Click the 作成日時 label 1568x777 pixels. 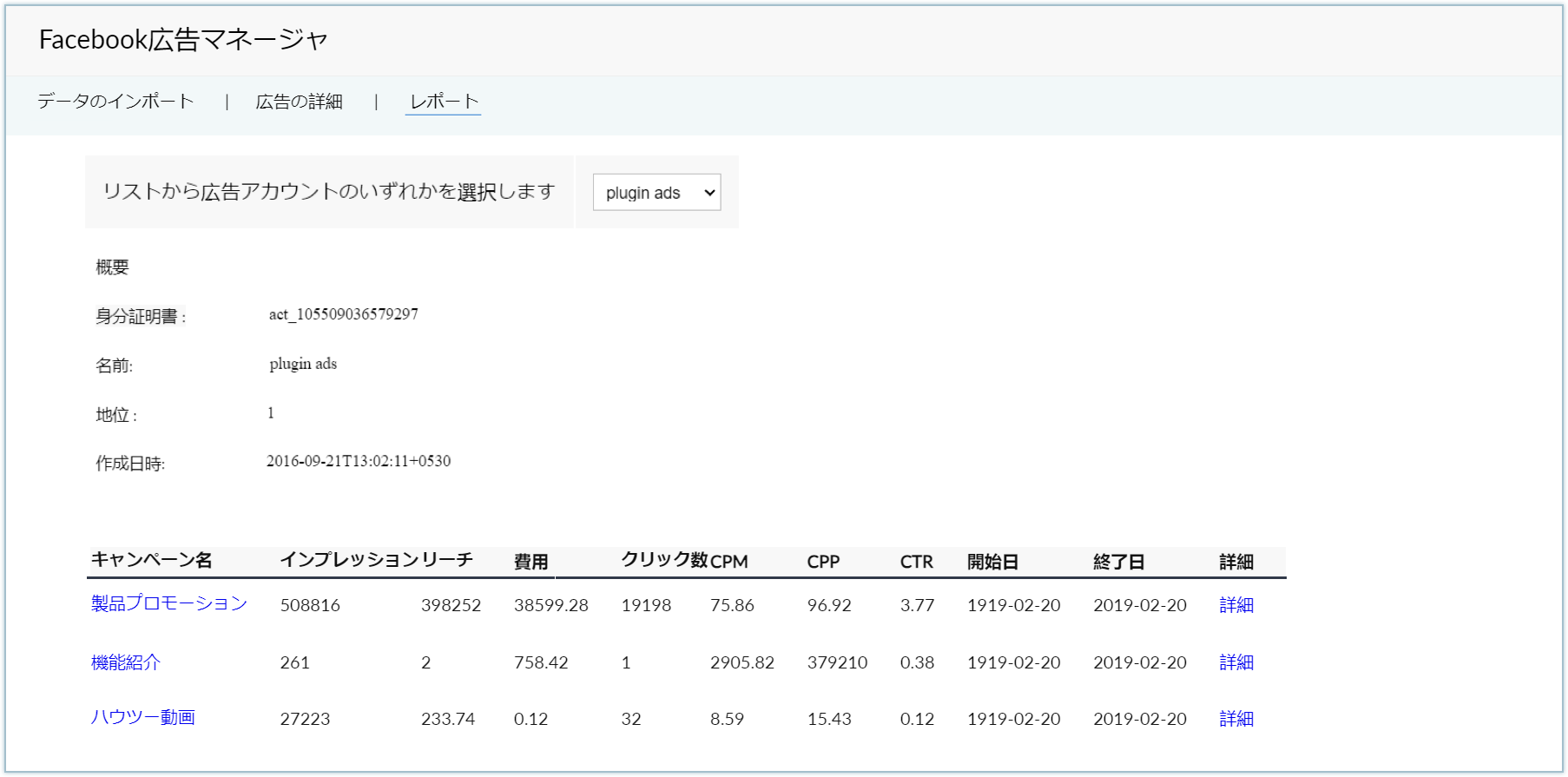pyautogui.click(x=130, y=464)
